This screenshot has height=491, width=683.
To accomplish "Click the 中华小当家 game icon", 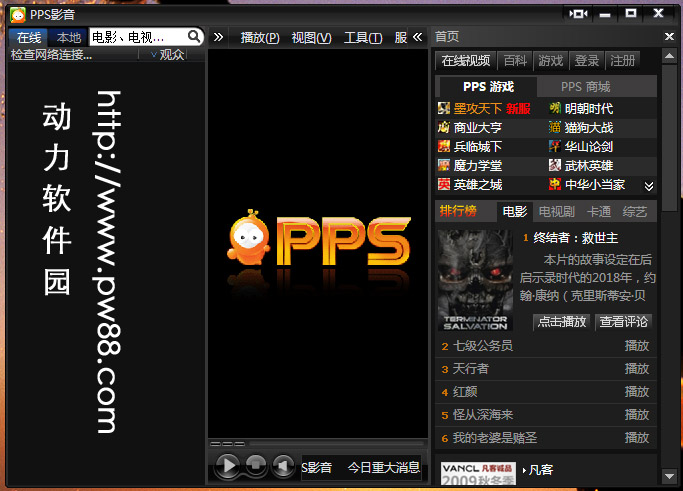I will 555,185.
